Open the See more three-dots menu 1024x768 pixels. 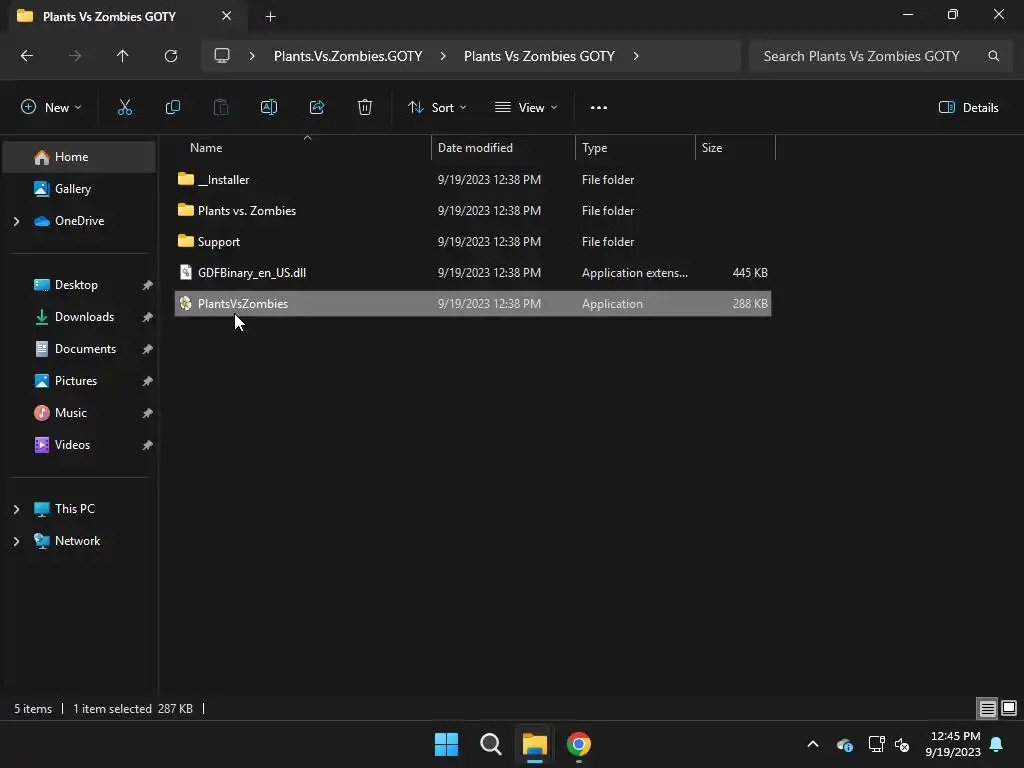tap(599, 108)
